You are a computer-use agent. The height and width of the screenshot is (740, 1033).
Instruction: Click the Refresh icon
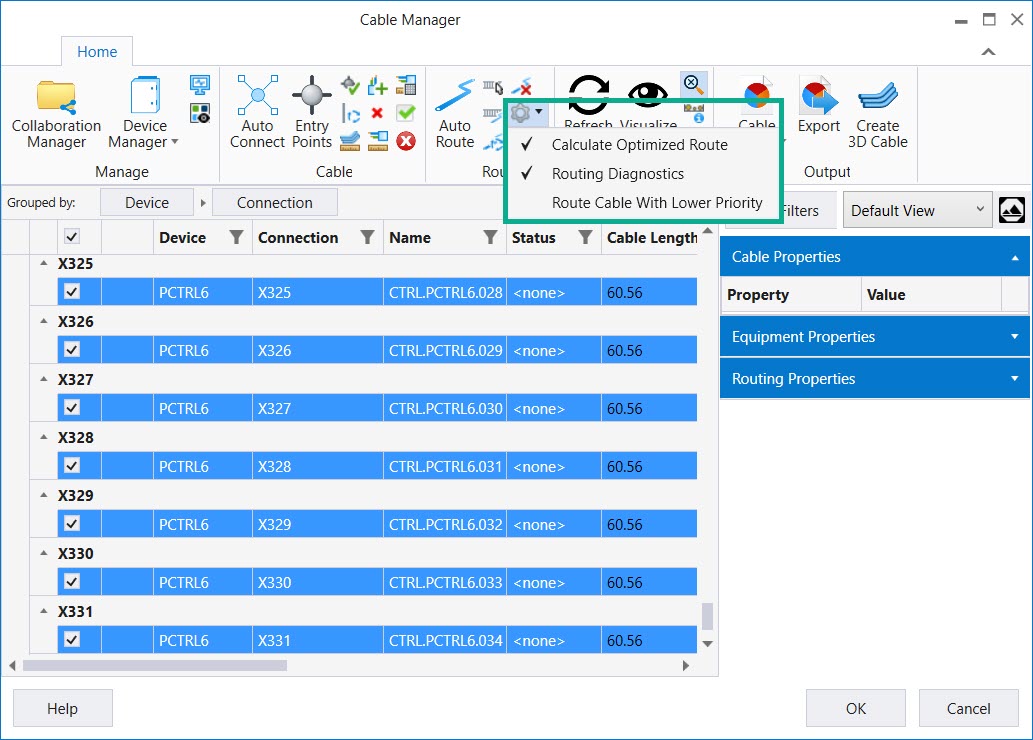coord(588,96)
